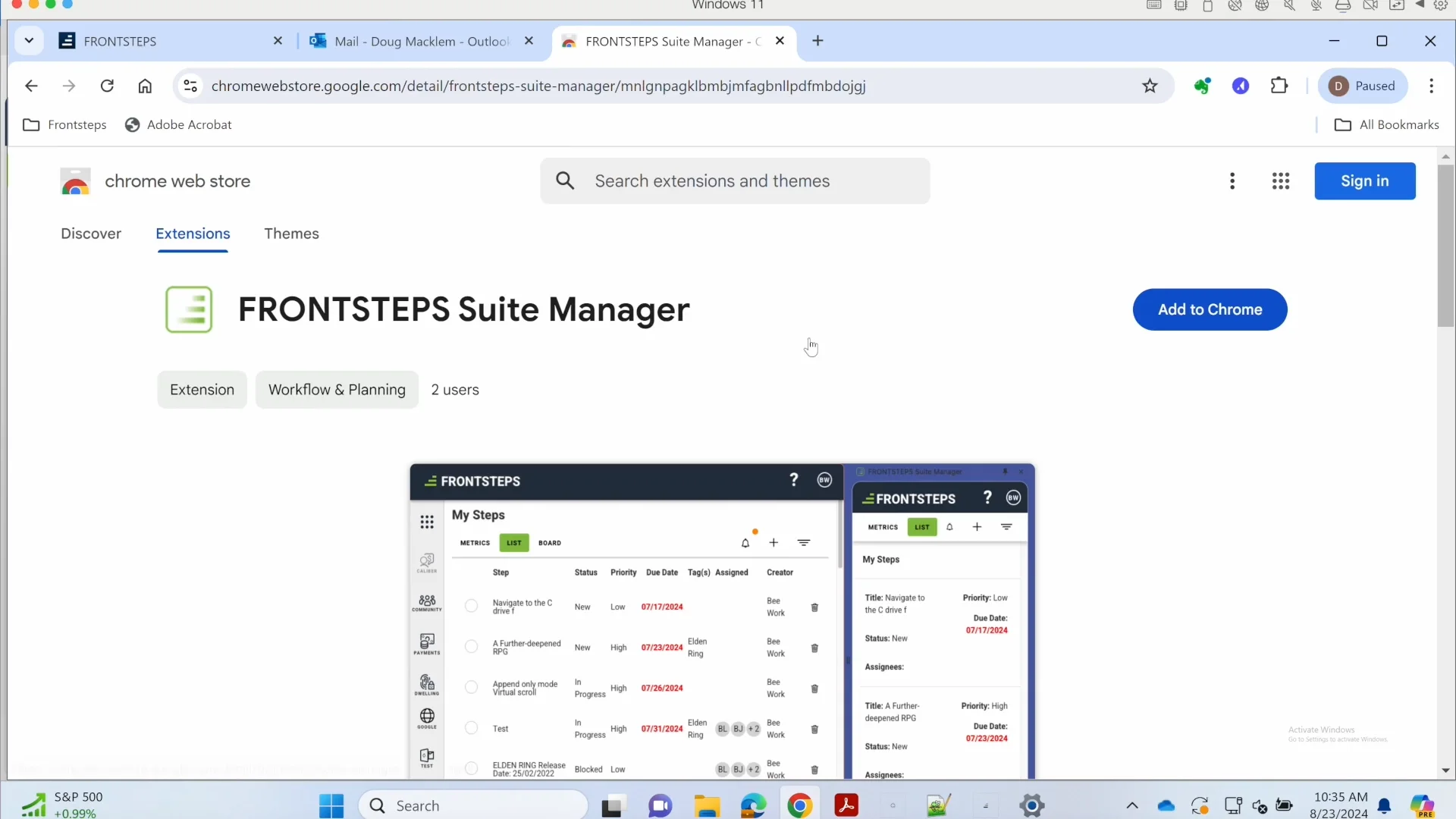Click the FRONTSTEPS Suite Manager preview screenshot
This screenshot has height=819, width=1456.
(722, 622)
